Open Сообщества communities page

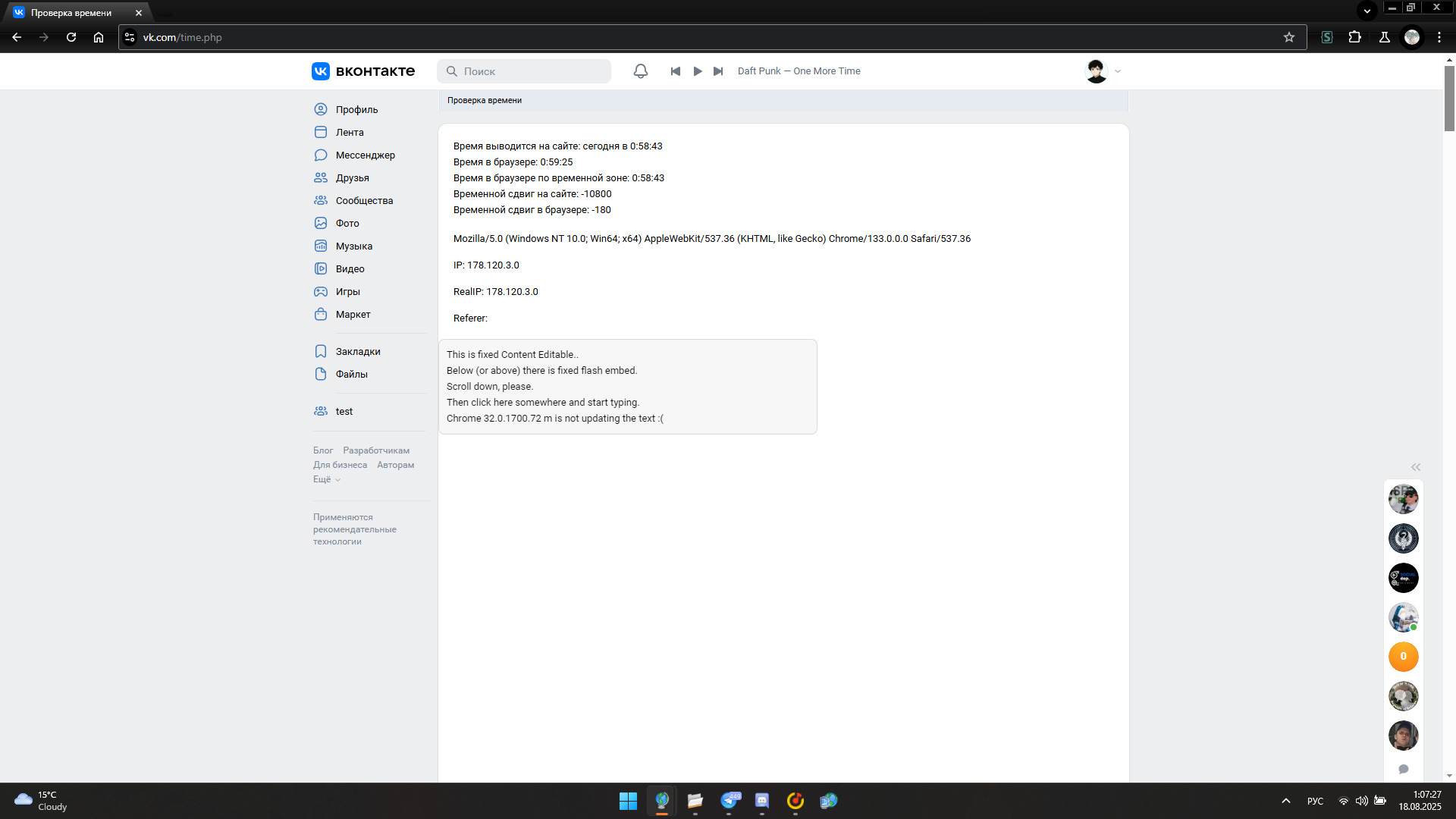[x=364, y=200]
